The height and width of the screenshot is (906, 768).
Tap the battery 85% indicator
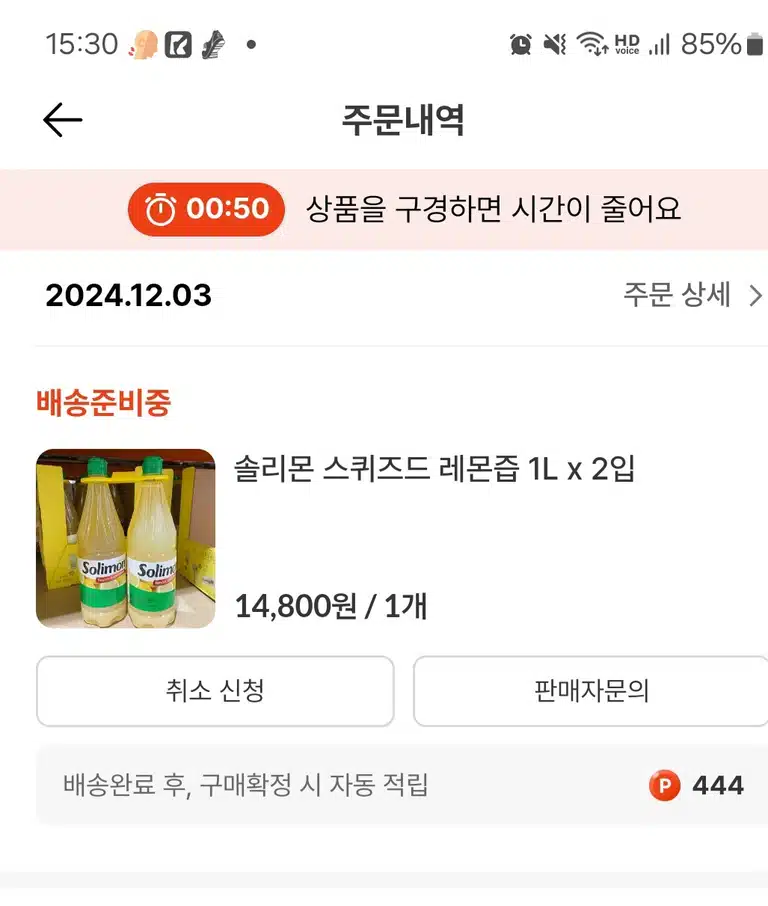[x=722, y=44]
